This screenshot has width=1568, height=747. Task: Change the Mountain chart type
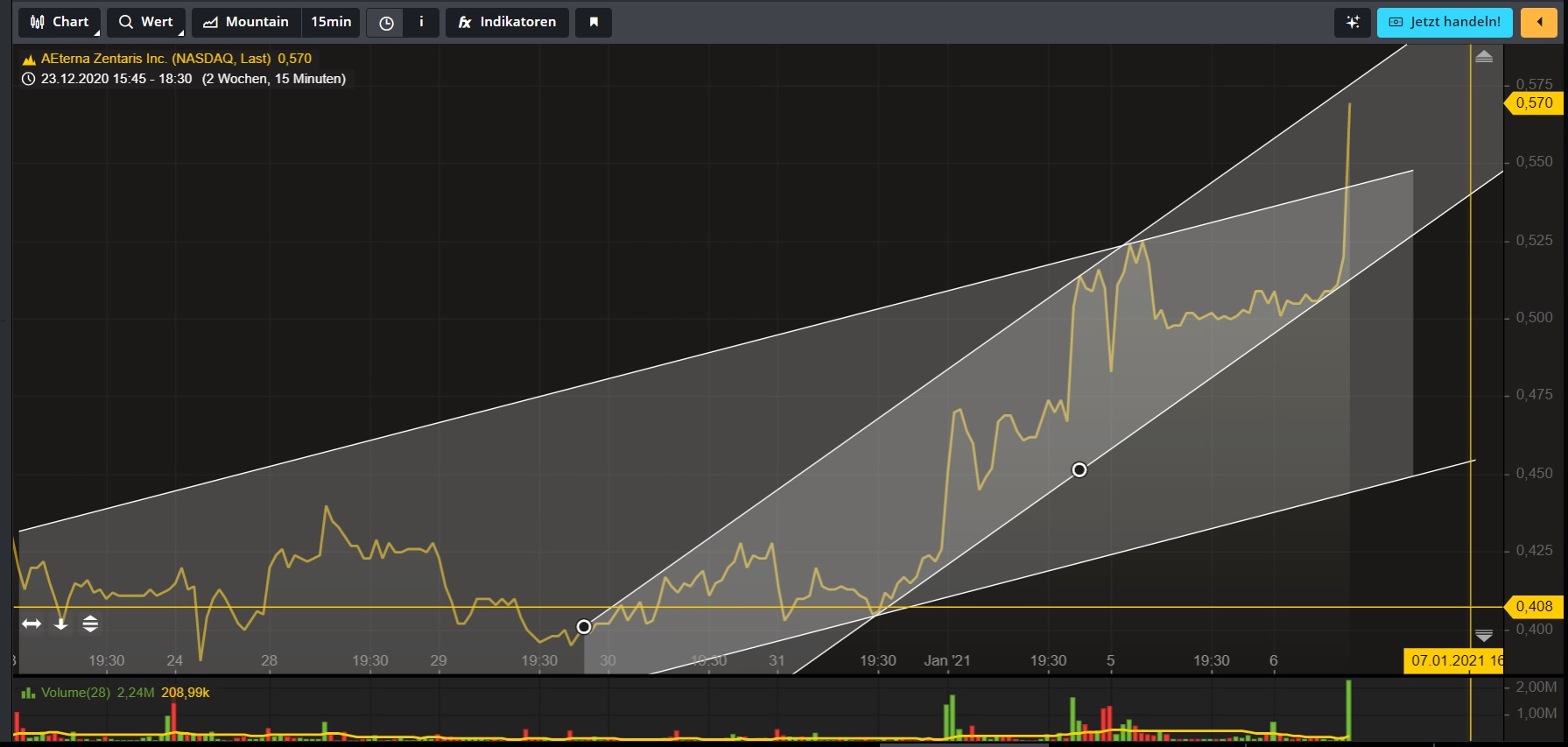(x=246, y=22)
